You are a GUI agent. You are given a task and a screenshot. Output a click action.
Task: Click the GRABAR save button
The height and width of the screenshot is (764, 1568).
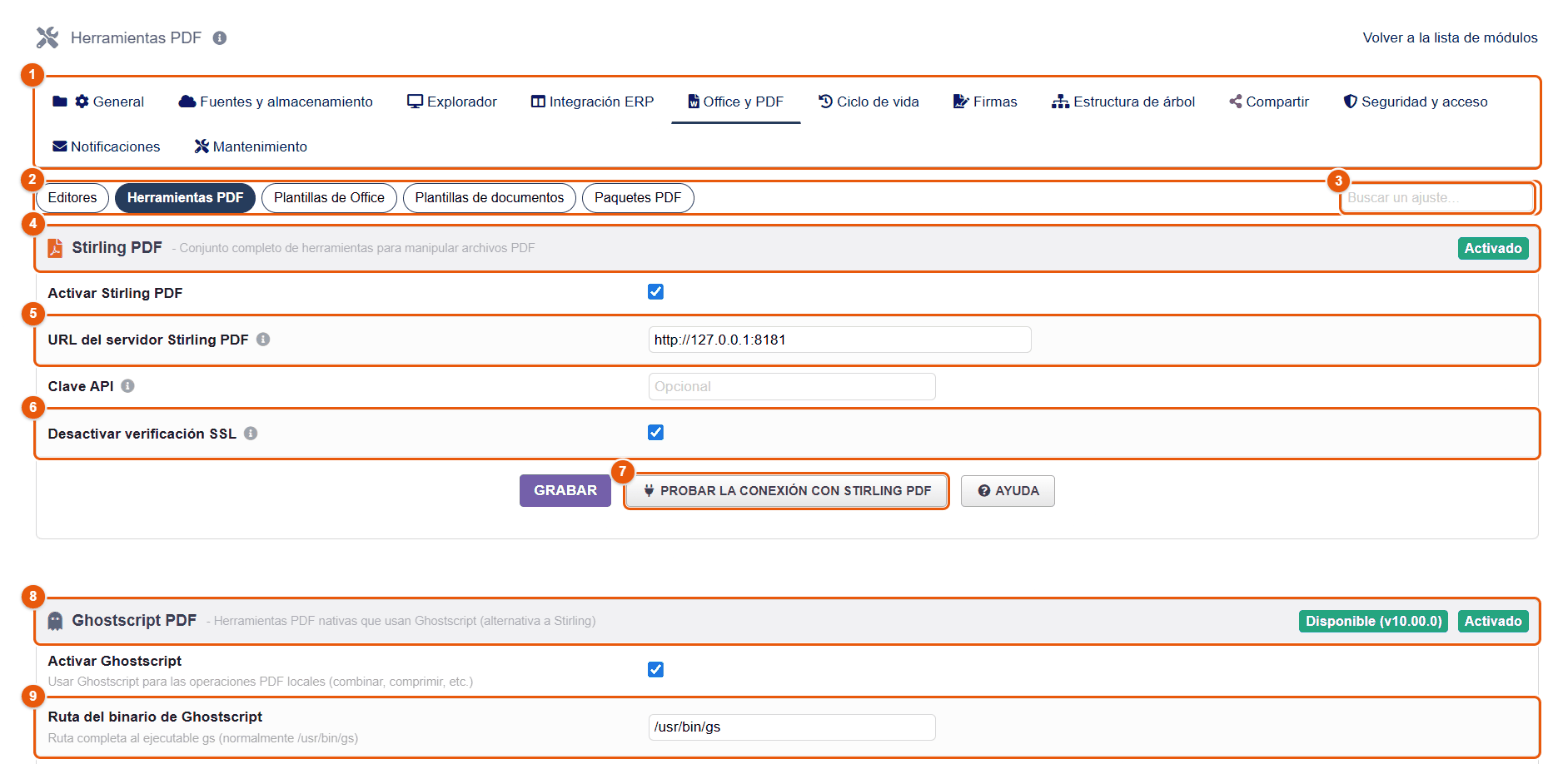565,491
